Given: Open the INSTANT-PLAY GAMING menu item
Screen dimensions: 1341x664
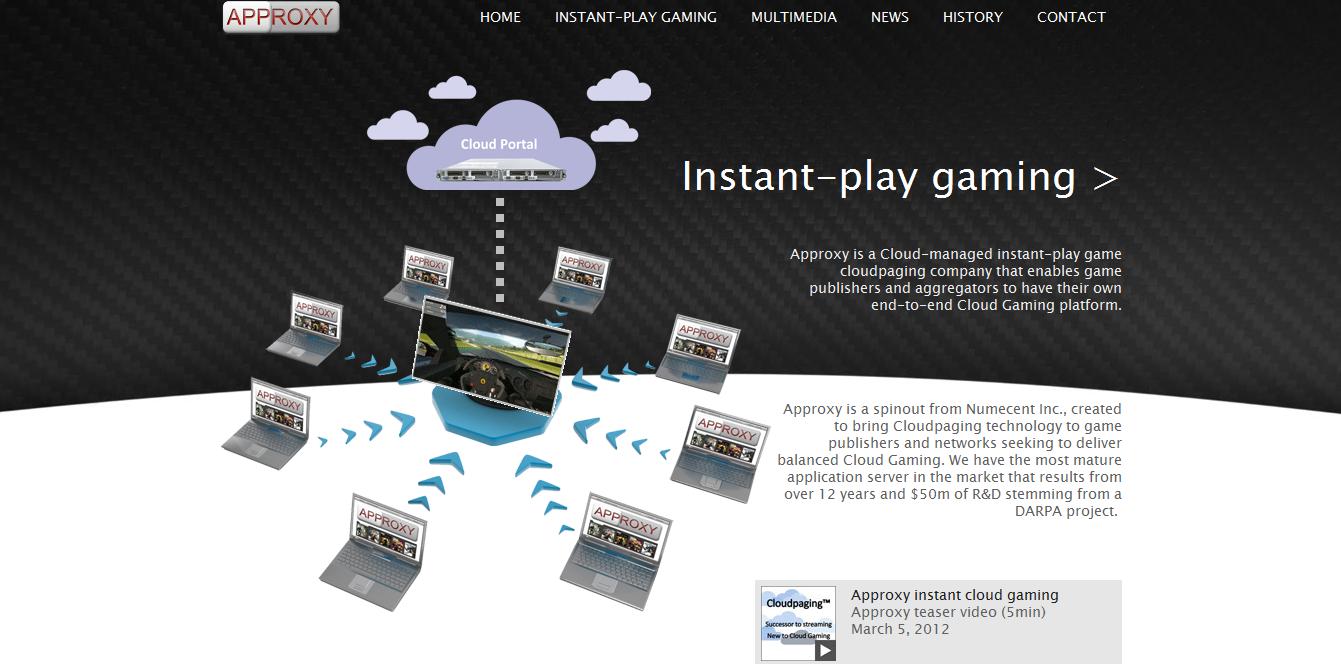Looking at the screenshot, I should pyautogui.click(x=636, y=17).
